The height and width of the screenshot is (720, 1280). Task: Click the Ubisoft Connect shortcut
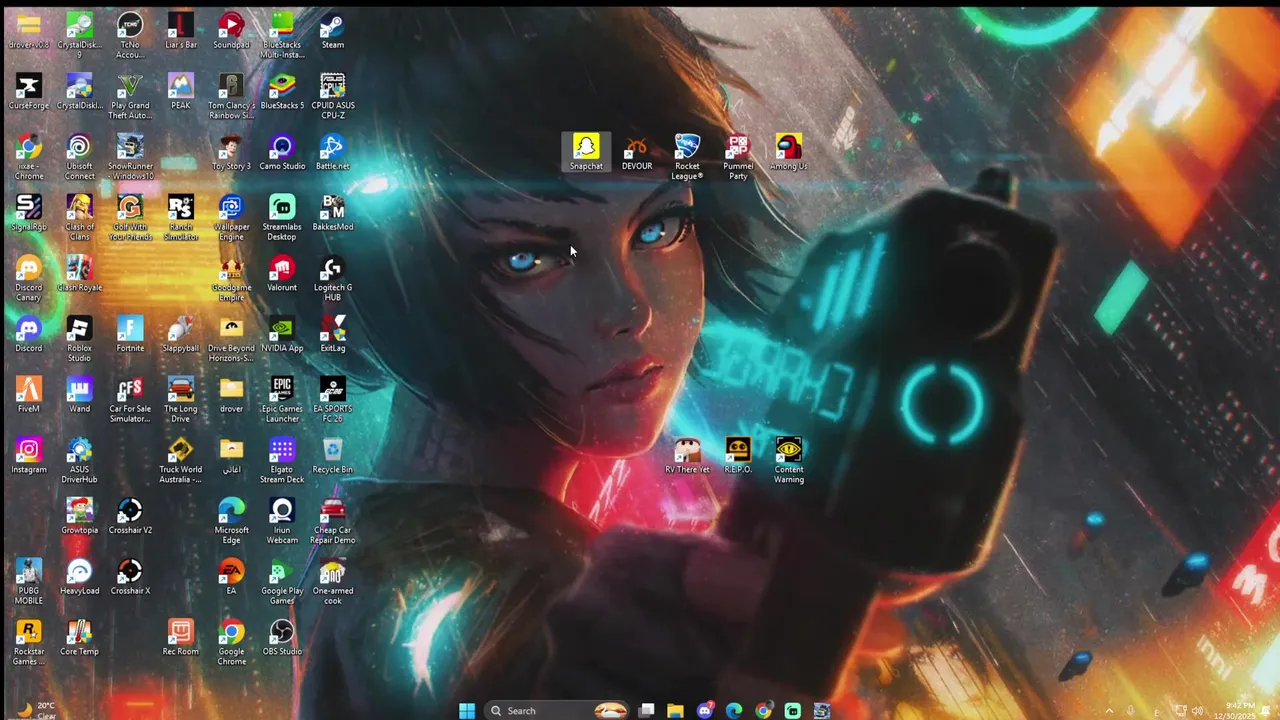79,157
